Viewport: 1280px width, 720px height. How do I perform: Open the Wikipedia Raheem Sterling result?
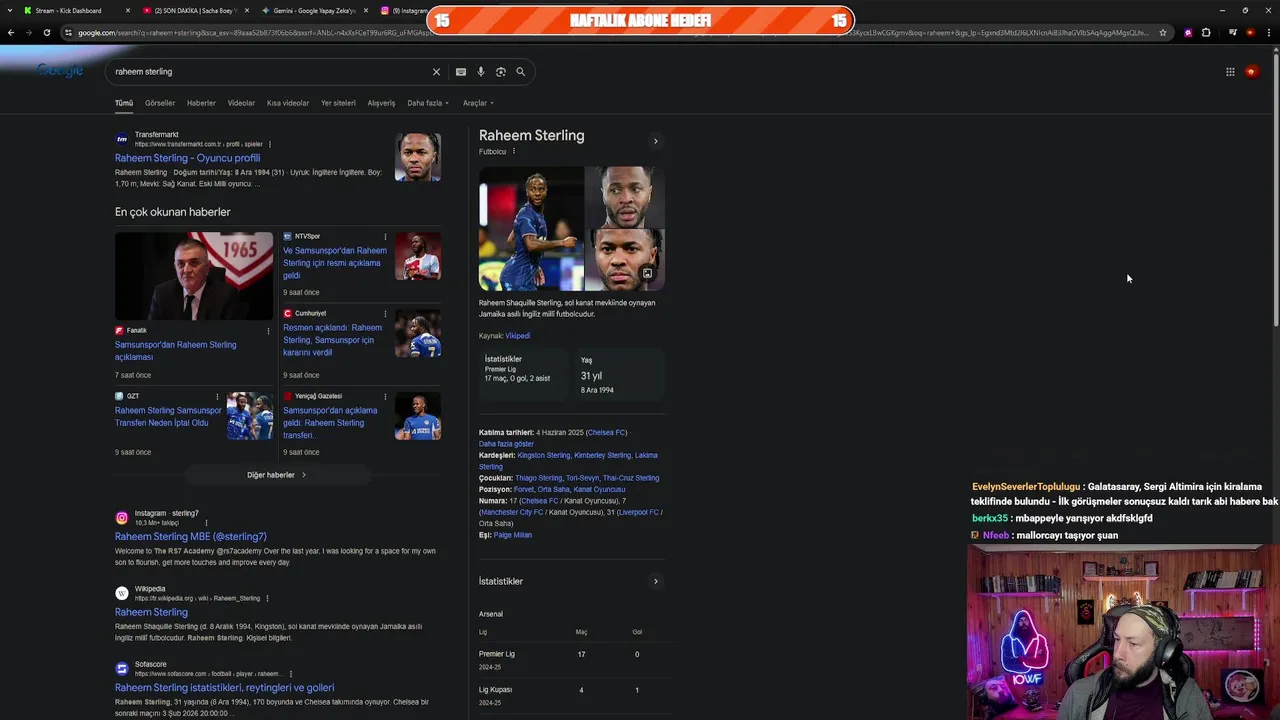point(151,612)
